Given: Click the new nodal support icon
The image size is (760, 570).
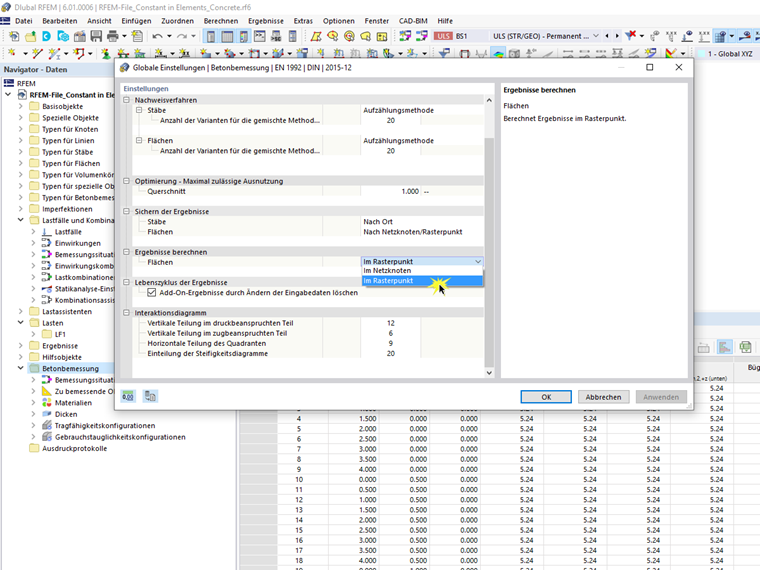Looking at the screenshot, I should click(105, 53).
